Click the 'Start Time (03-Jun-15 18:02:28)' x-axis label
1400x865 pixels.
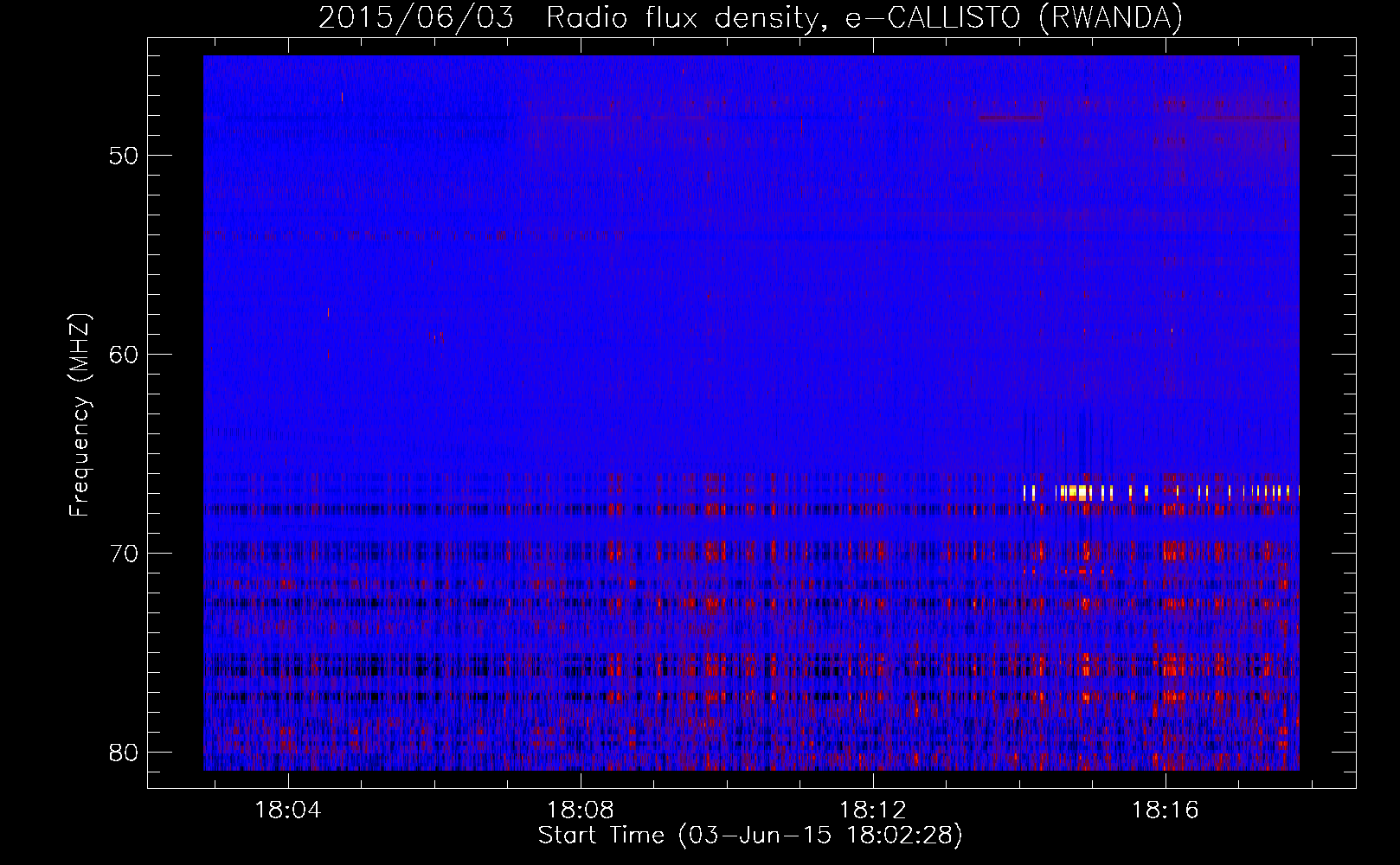coord(750,836)
